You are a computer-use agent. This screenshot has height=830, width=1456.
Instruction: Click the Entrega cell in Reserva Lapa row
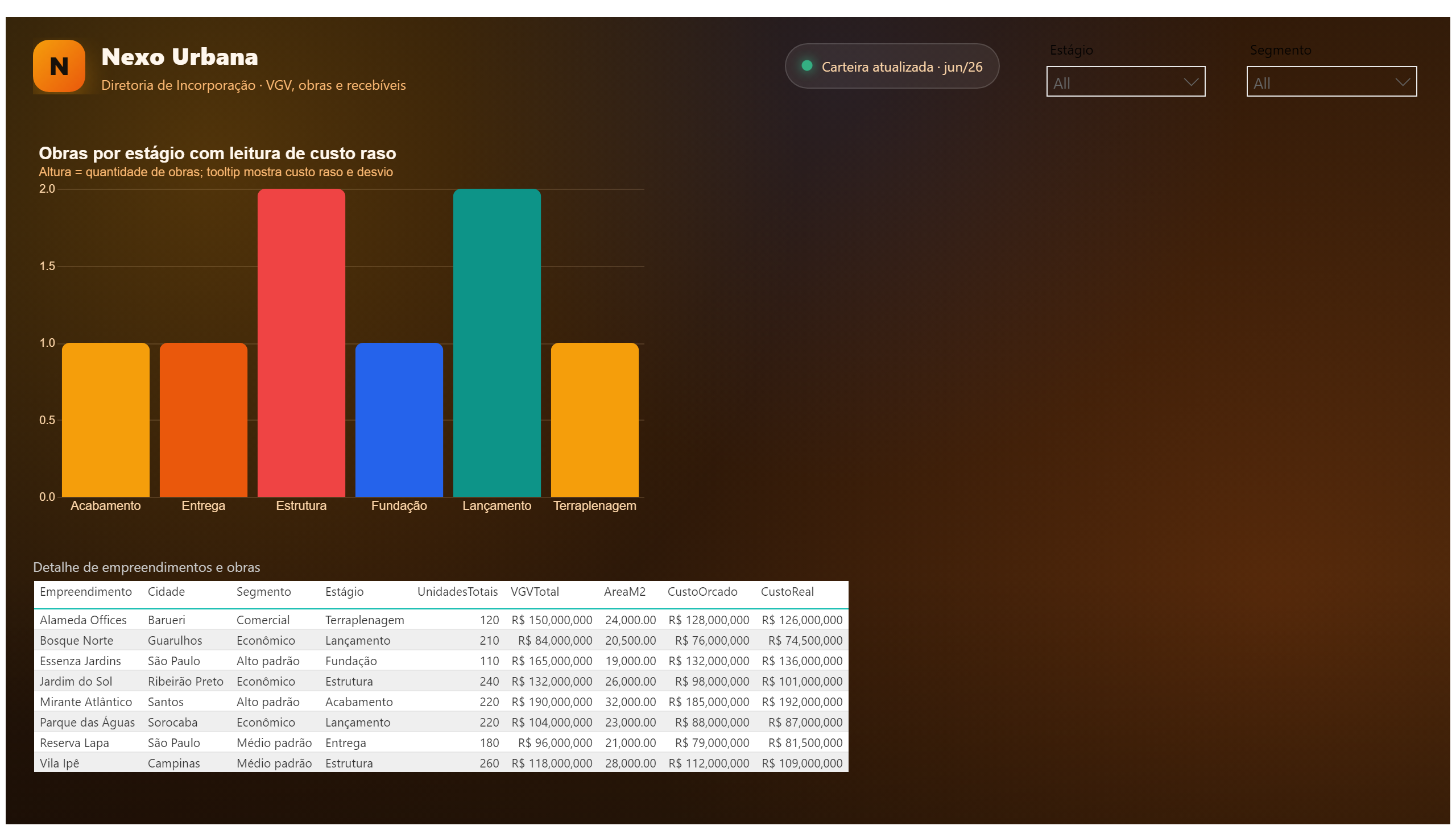click(x=346, y=743)
